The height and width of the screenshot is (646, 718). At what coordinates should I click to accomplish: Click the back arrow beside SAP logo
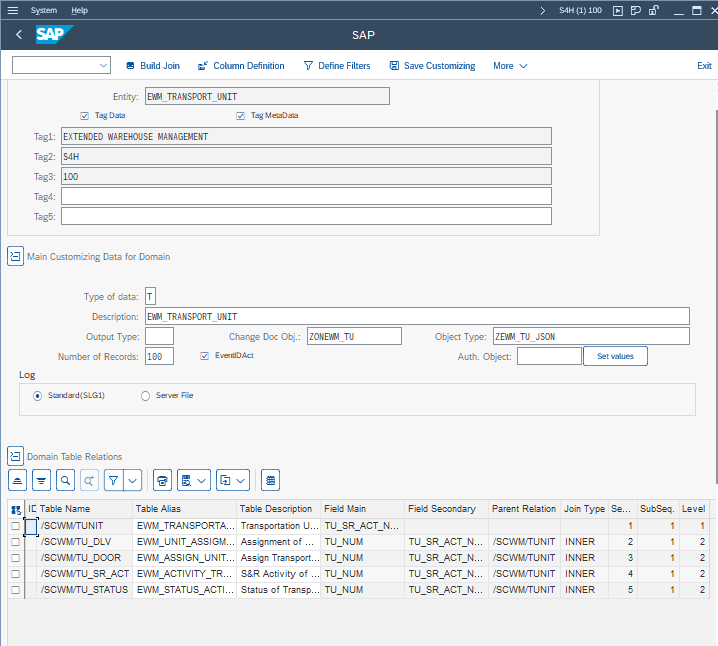[19, 35]
